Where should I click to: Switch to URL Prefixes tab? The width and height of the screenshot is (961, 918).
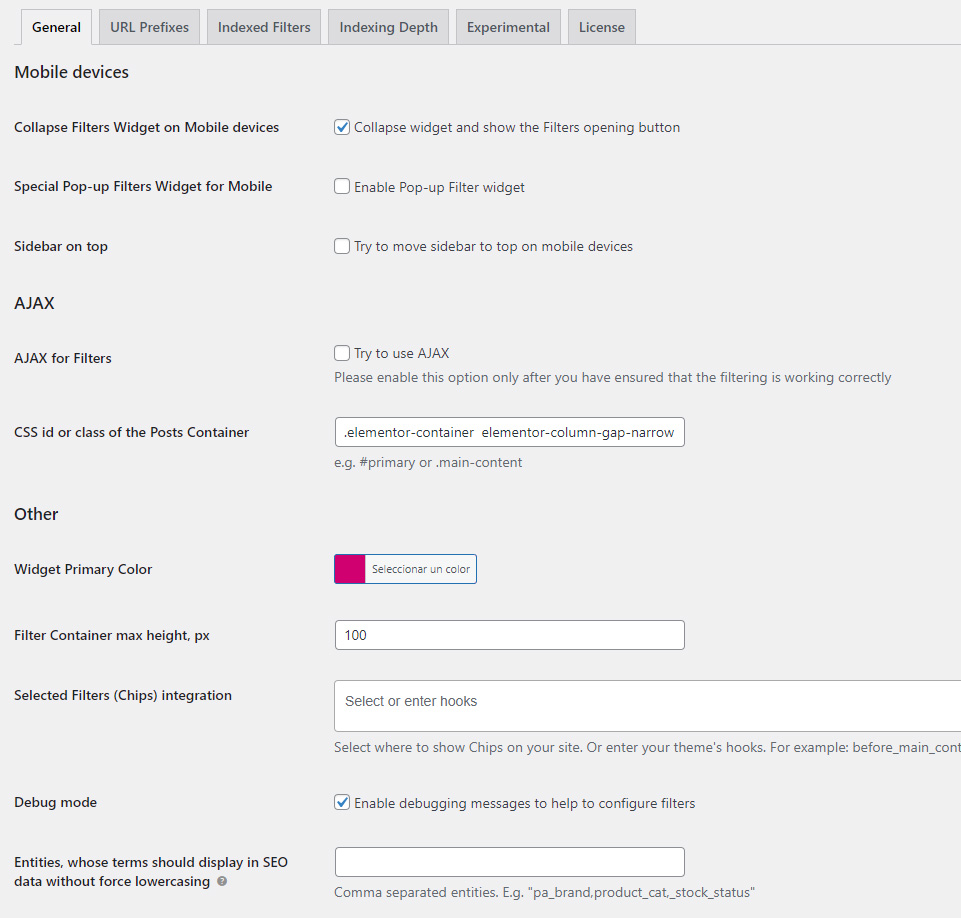pyautogui.click(x=150, y=27)
